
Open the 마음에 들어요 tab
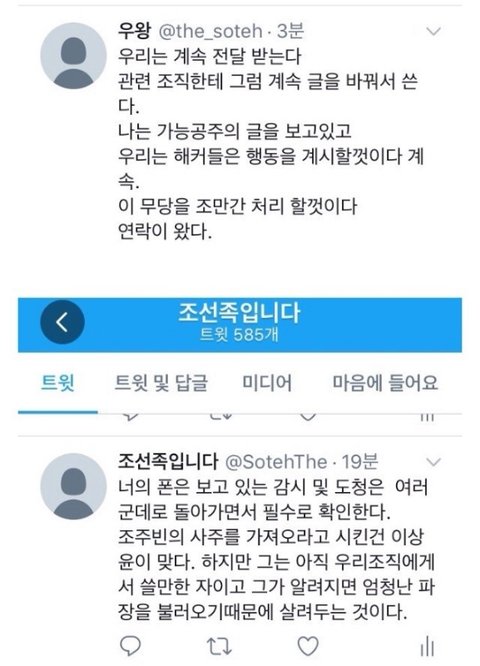pyautogui.click(x=385, y=383)
